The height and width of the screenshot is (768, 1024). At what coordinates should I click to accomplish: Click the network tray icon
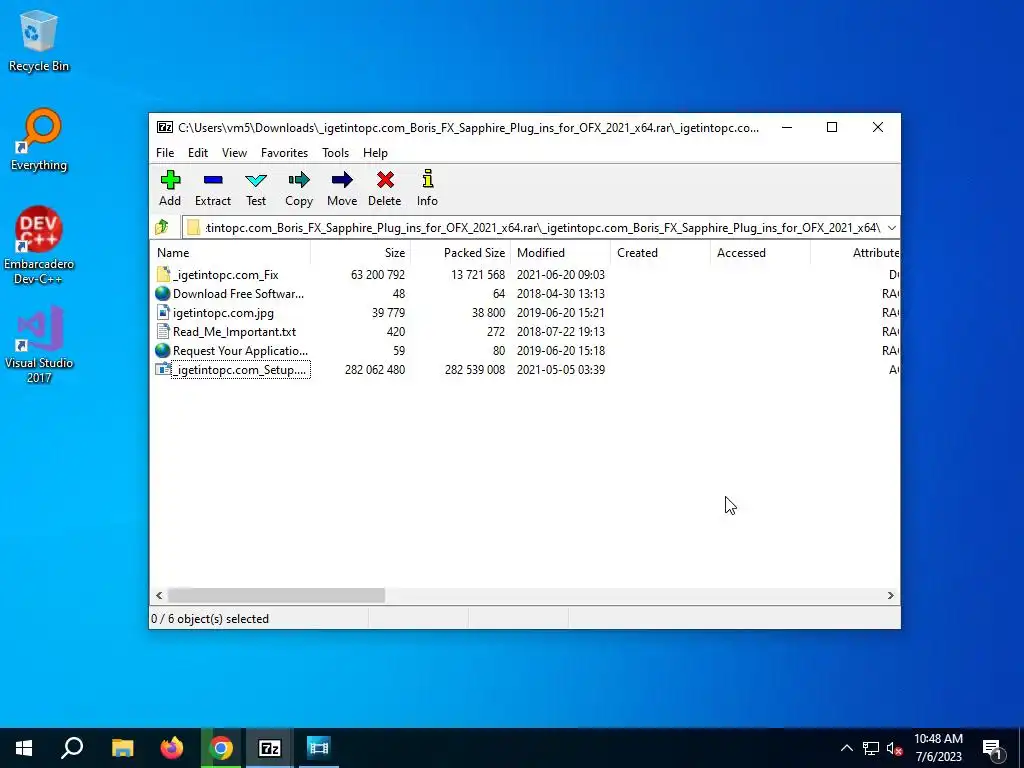(871, 748)
